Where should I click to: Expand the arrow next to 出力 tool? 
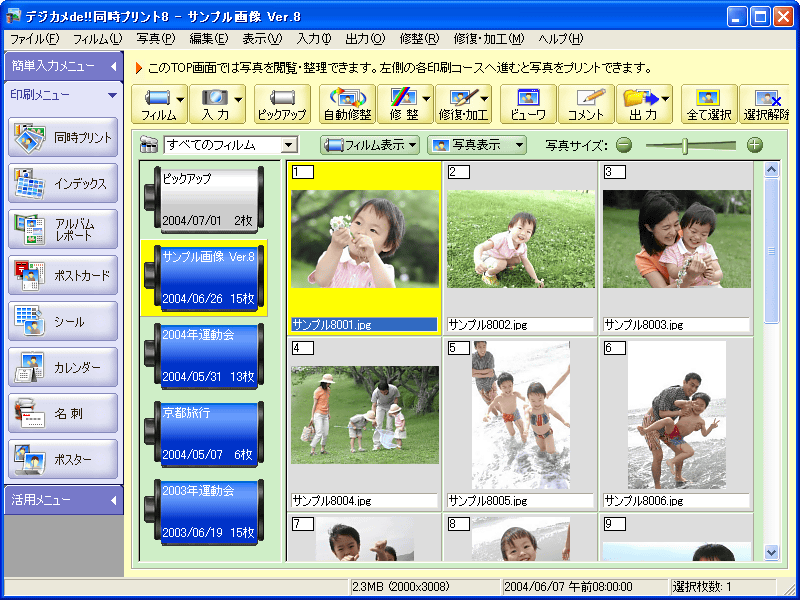tap(666, 99)
